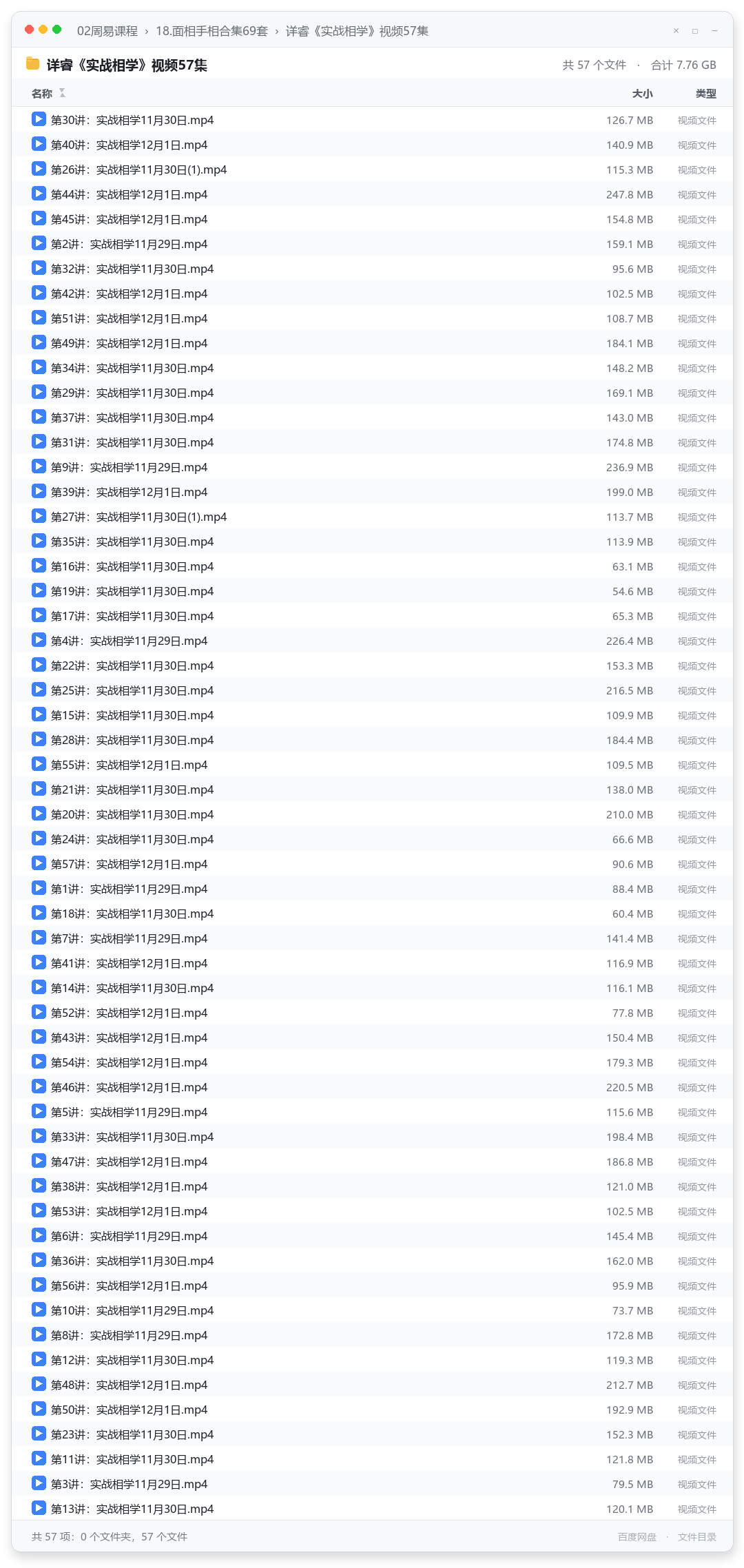Screen dimensions: 744x1568
Task: Click the video icon for 第1讲 file
Action: (39, 888)
